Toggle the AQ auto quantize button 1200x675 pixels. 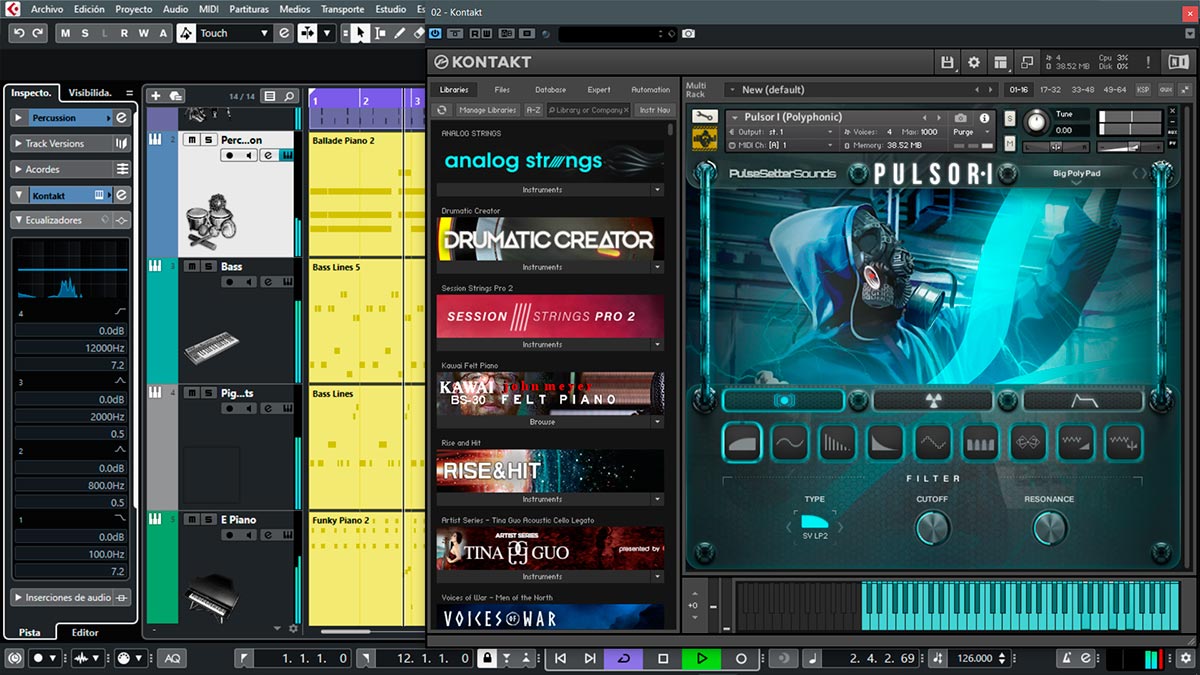pos(172,659)
